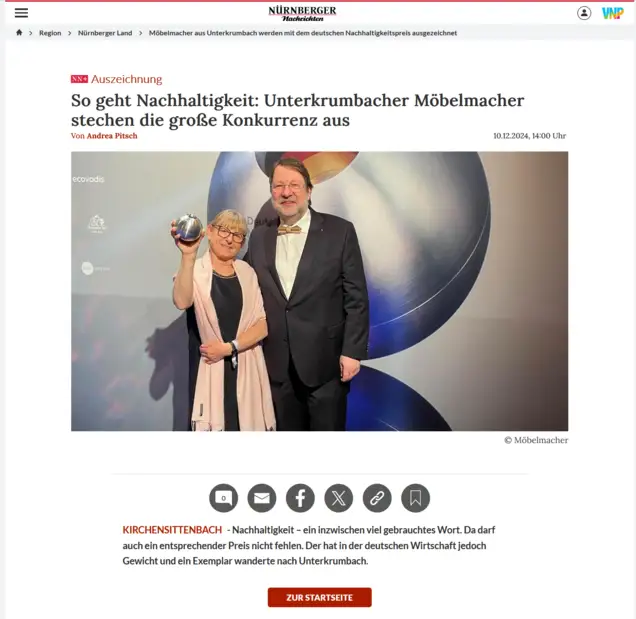The width and height of the screenshot is (636, 619).
Task: Share the article via email icon
Action: click(262, 498)
